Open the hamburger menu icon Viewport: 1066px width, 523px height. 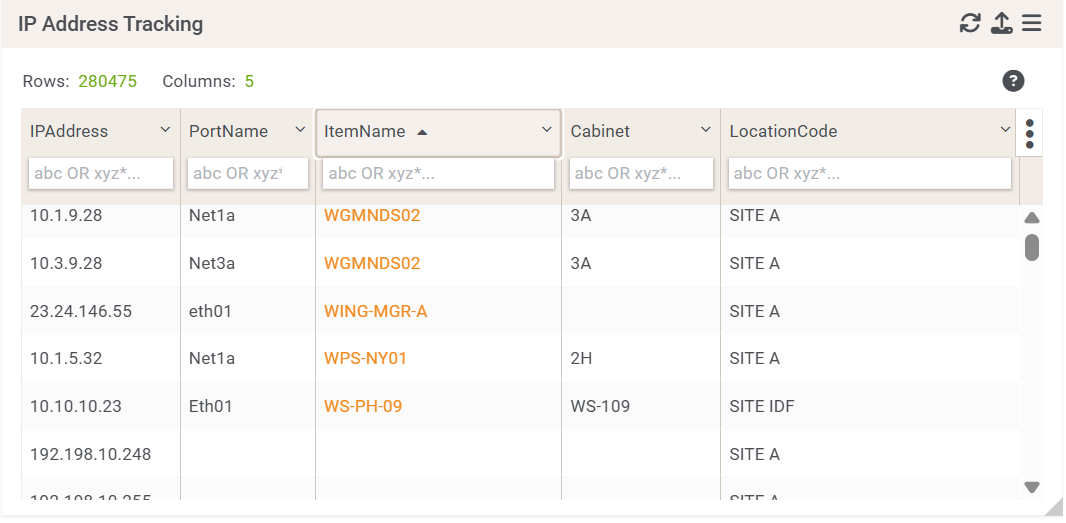point(1032,23)
